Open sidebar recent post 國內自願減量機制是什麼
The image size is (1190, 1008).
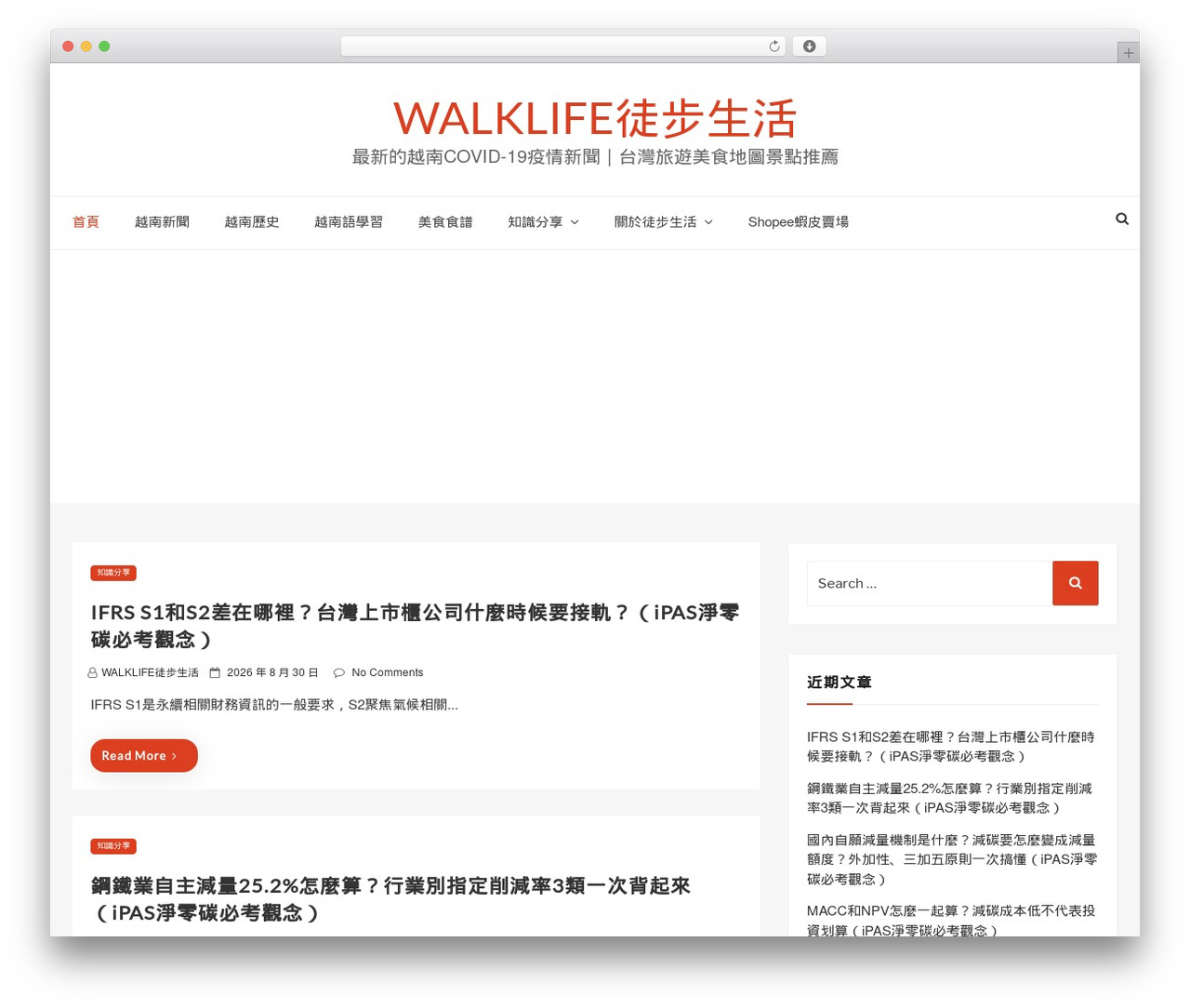(x=952, y=859)
